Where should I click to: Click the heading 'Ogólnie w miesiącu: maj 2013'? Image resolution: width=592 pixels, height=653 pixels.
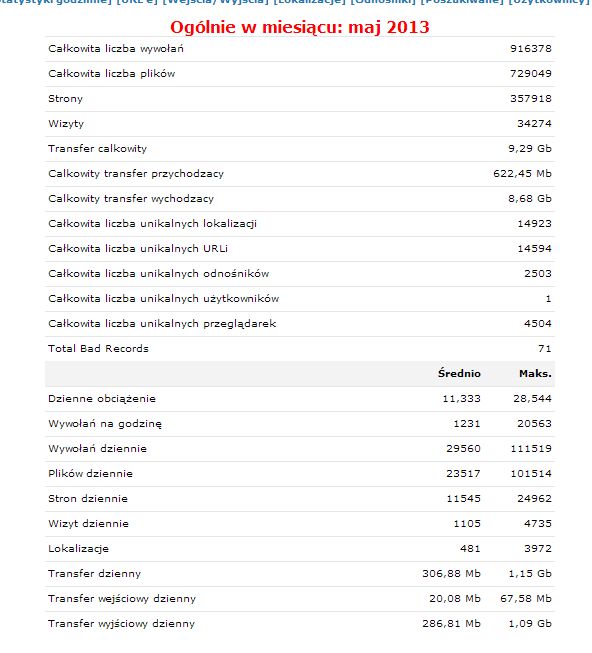click(300, 27)
